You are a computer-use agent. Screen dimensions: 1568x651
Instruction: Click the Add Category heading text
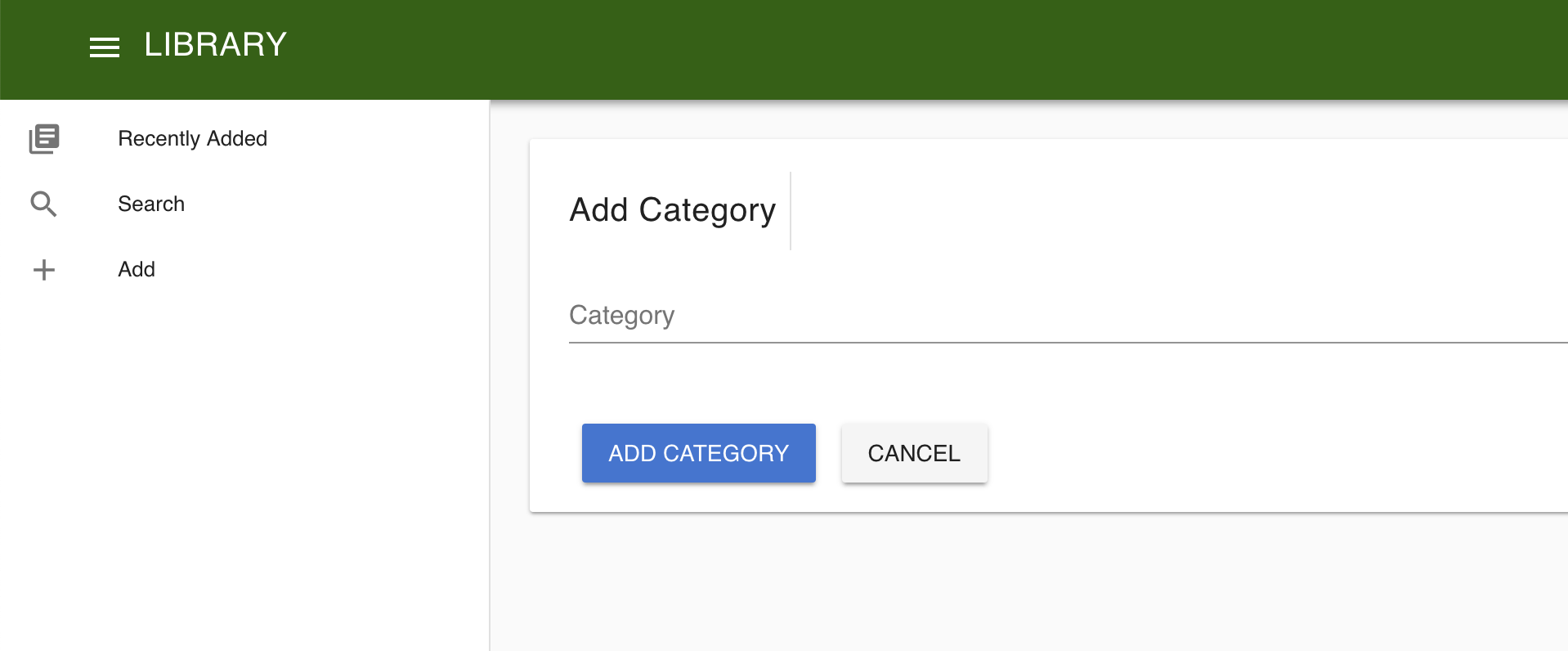coord(672,210)
